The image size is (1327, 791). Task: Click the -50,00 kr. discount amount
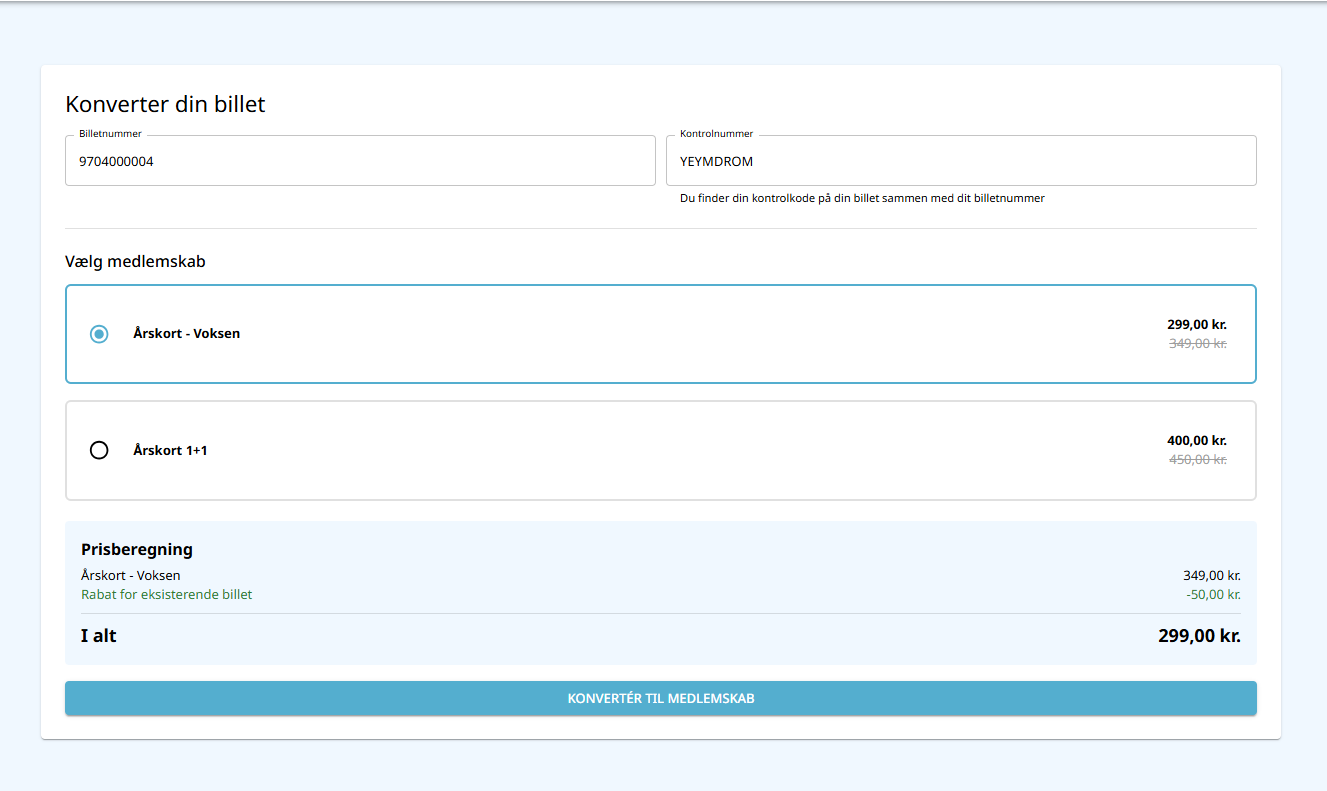(x=1213, y=594)
